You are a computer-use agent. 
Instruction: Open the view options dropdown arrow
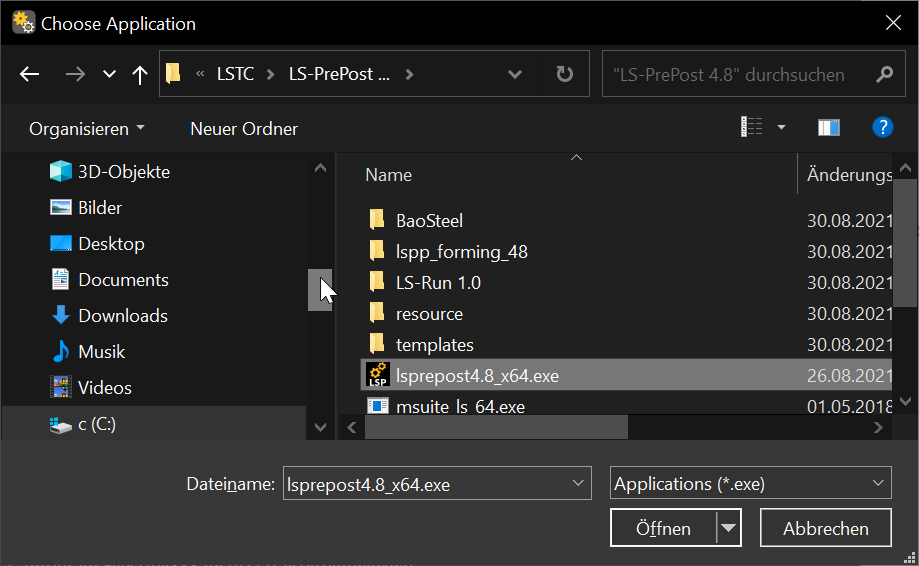tap(781, 127)
